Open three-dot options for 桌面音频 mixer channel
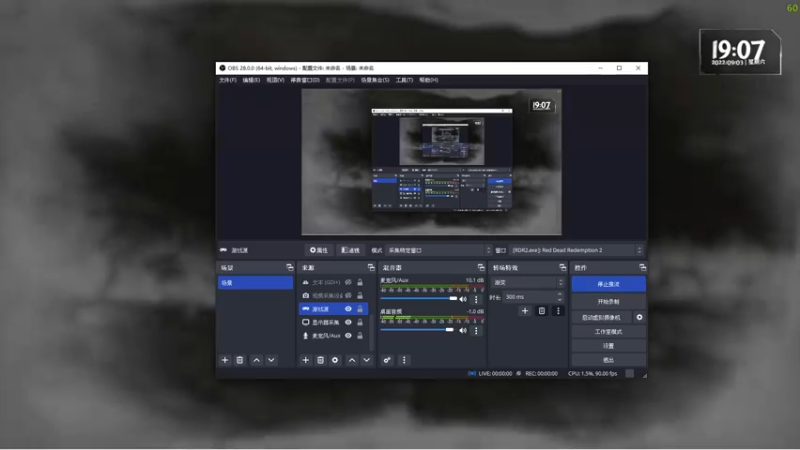Screen dimensions: 800x450 (477, 331)
